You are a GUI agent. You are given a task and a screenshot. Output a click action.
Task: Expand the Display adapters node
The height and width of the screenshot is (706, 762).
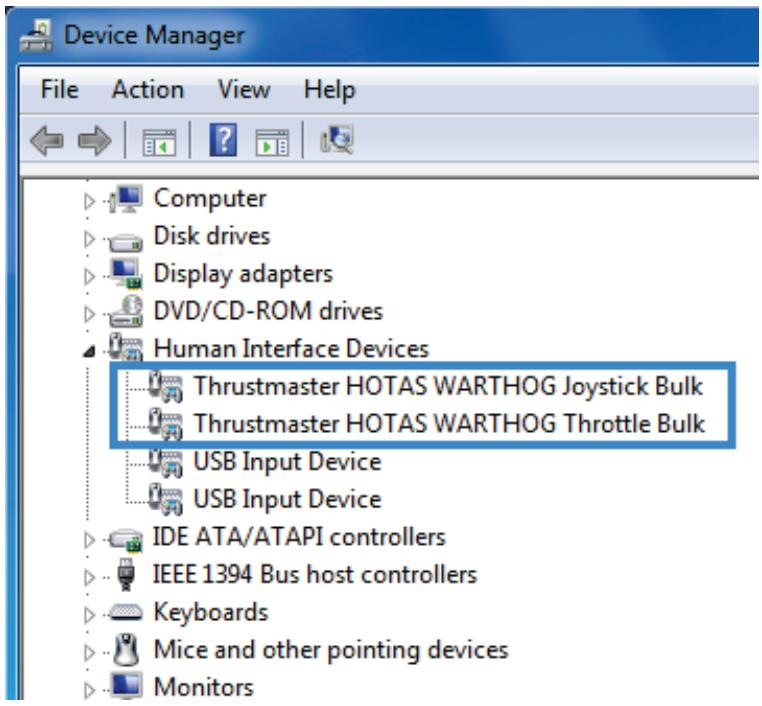(89, 276)
